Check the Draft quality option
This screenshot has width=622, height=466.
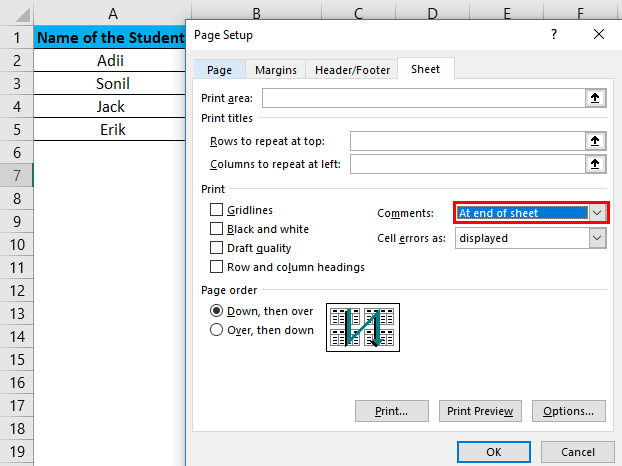(217, 248)
